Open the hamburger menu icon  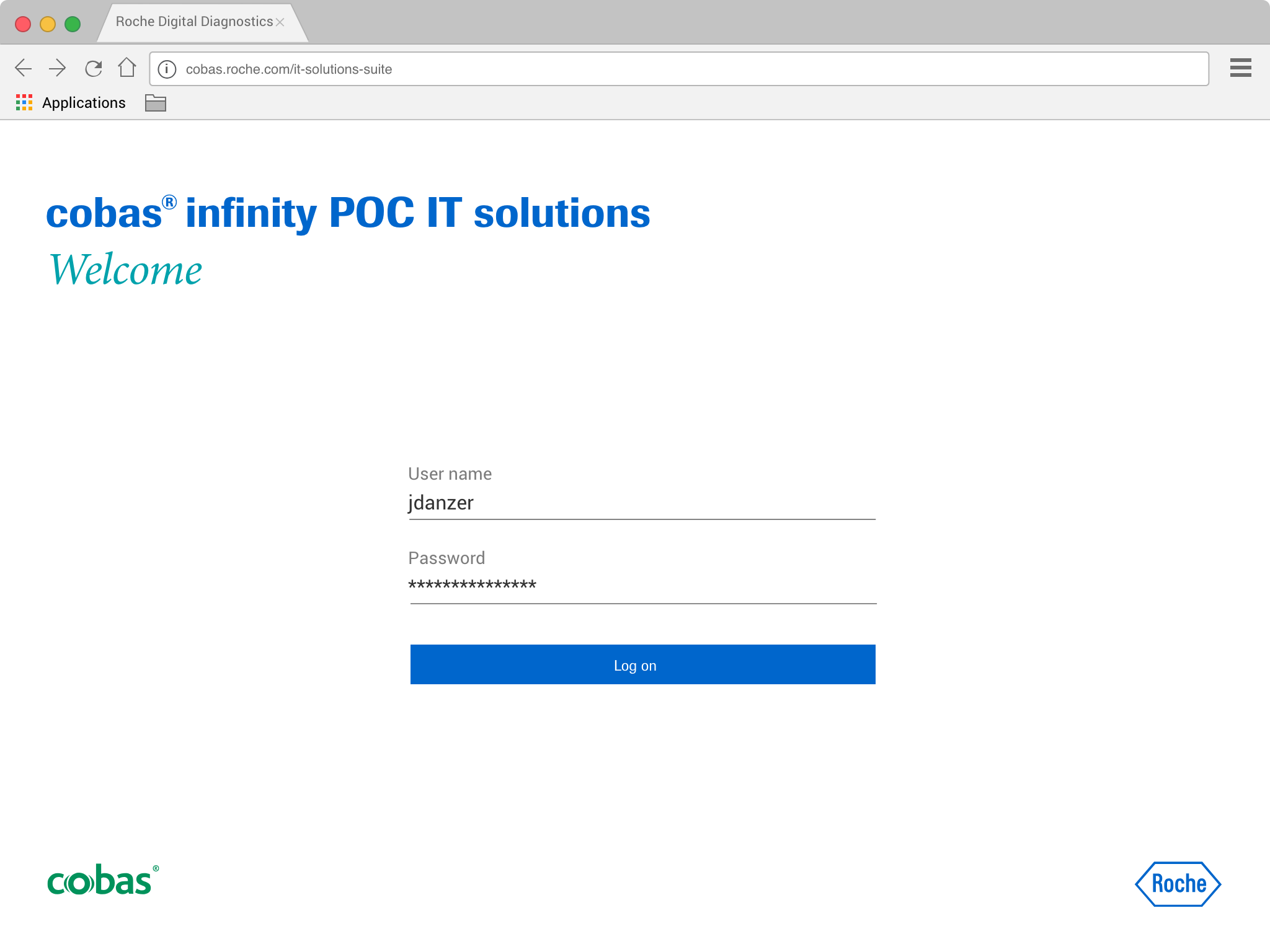1240,68
